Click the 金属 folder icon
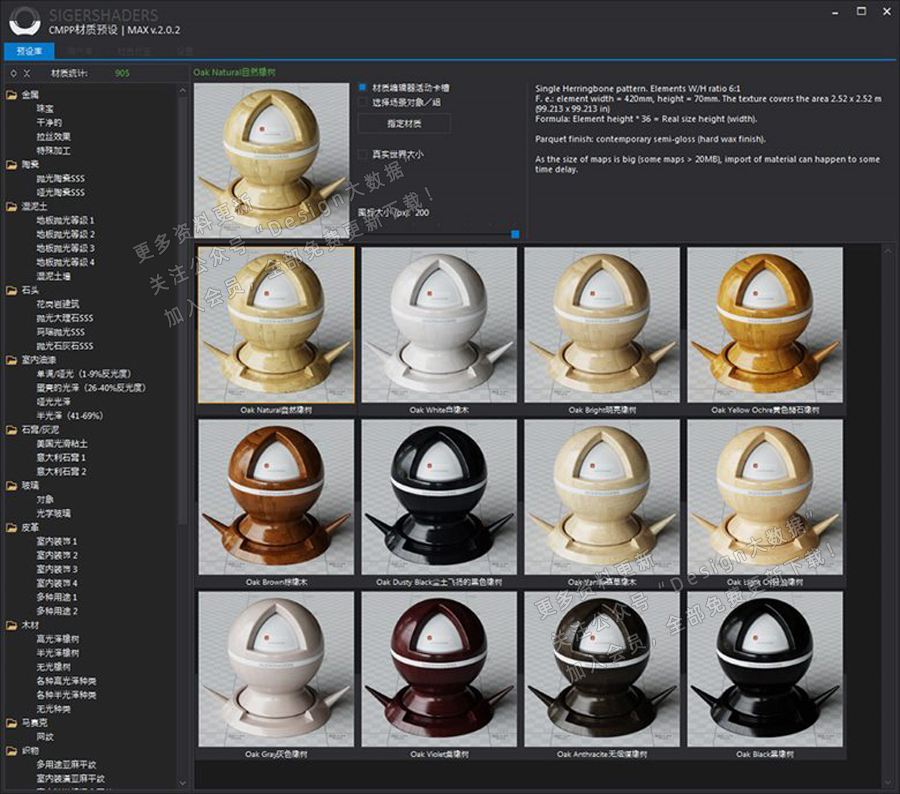The width and height of the screenshot is (900, 794). (12, 95)
